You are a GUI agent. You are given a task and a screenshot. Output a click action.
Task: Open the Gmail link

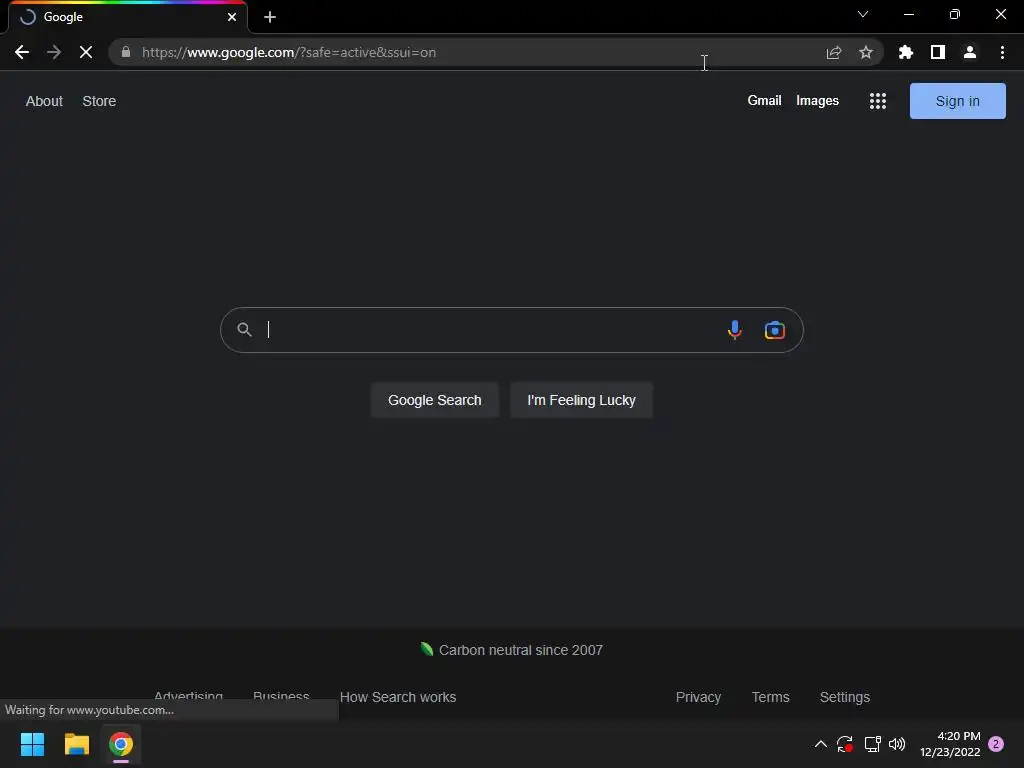click(764, 101)
